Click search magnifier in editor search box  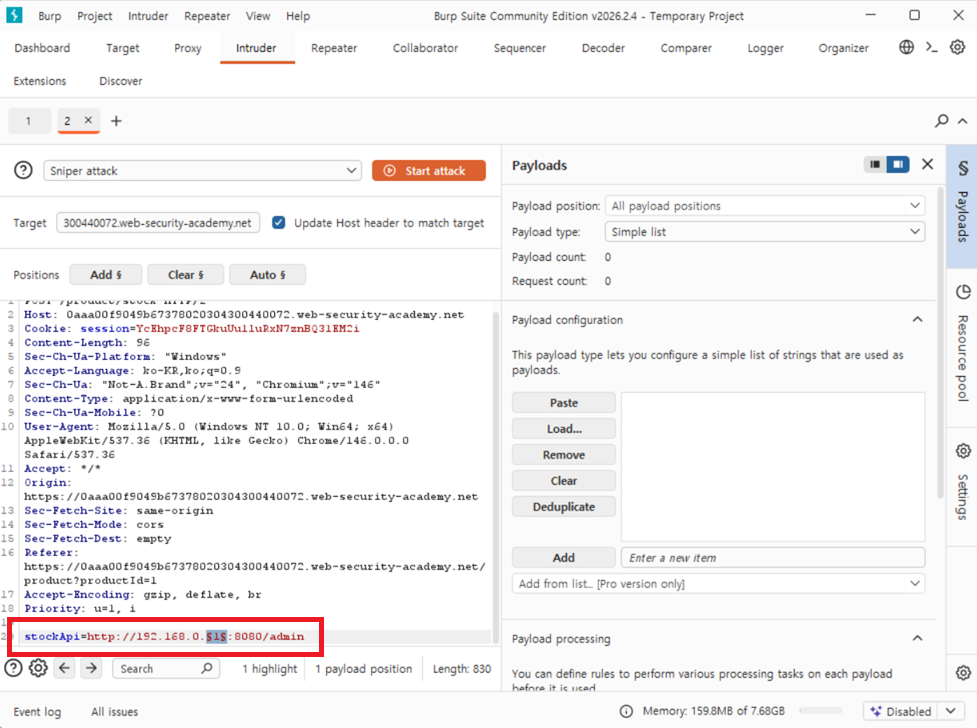pyautogui.click(x=207, y=668)
